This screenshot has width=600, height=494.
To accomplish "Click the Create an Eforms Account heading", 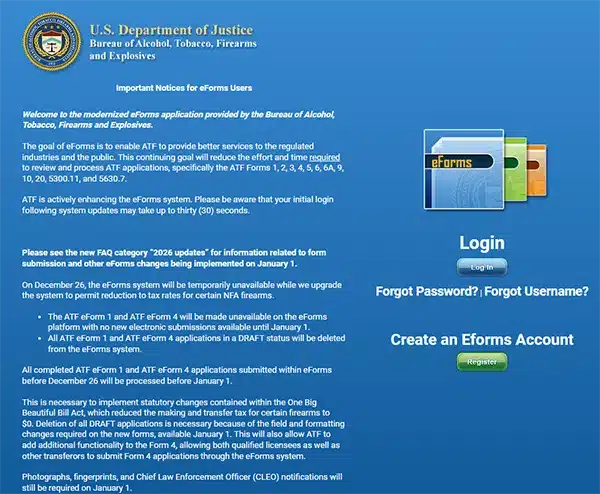I will (x=481, y=340).
